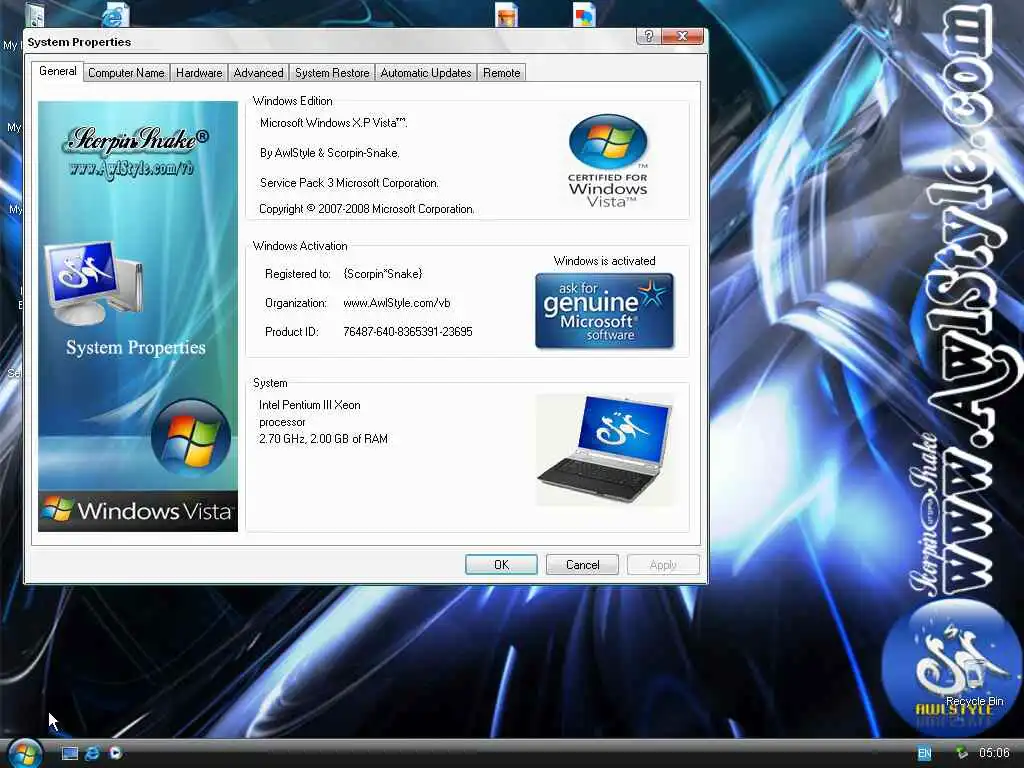The height and width of the screenshot is (768, 1024).
Task: Click the greyed-out Apply button
Action: pyautogui.click(x=663, y=564)
